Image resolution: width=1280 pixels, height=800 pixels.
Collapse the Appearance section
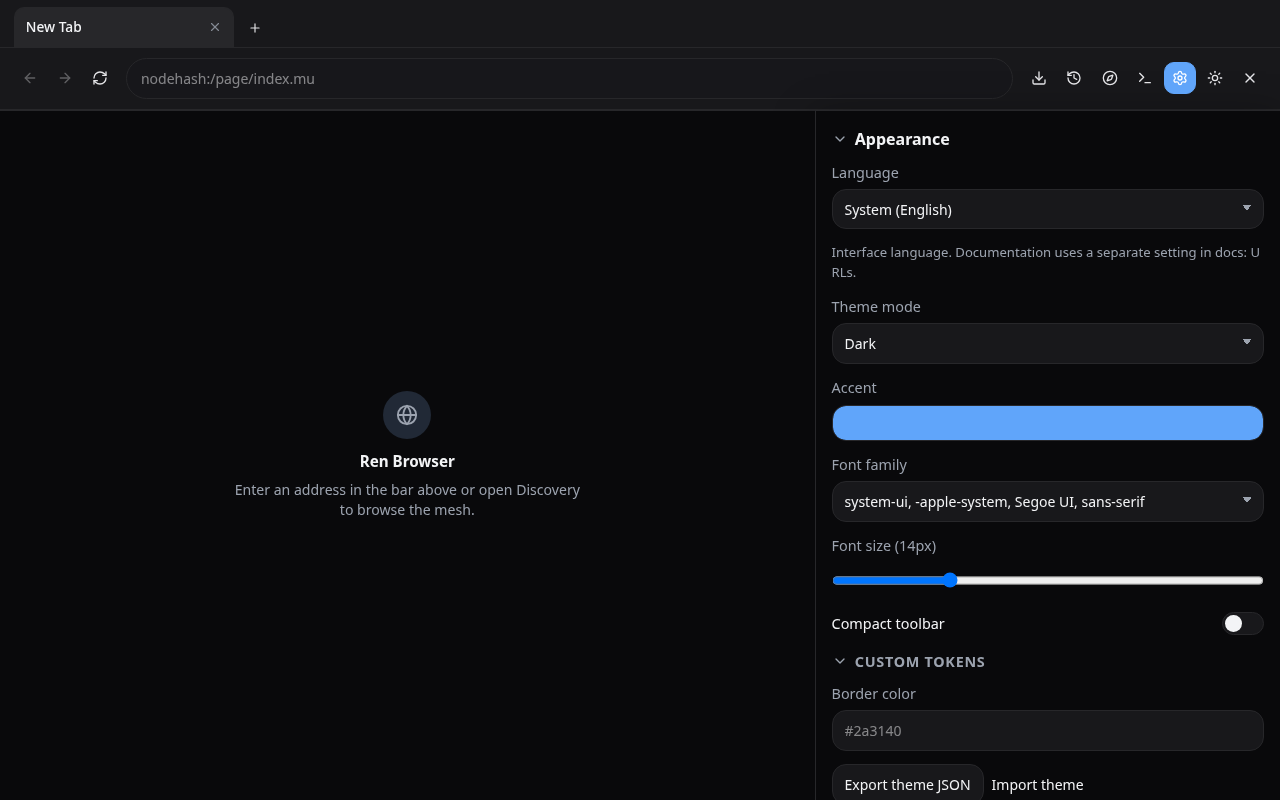pos(891,139)
